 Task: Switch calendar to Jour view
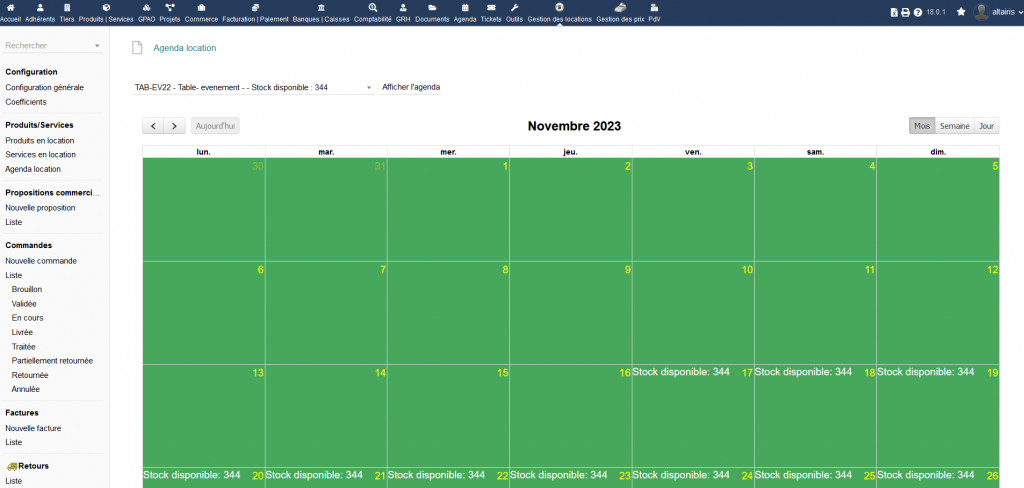986,126
